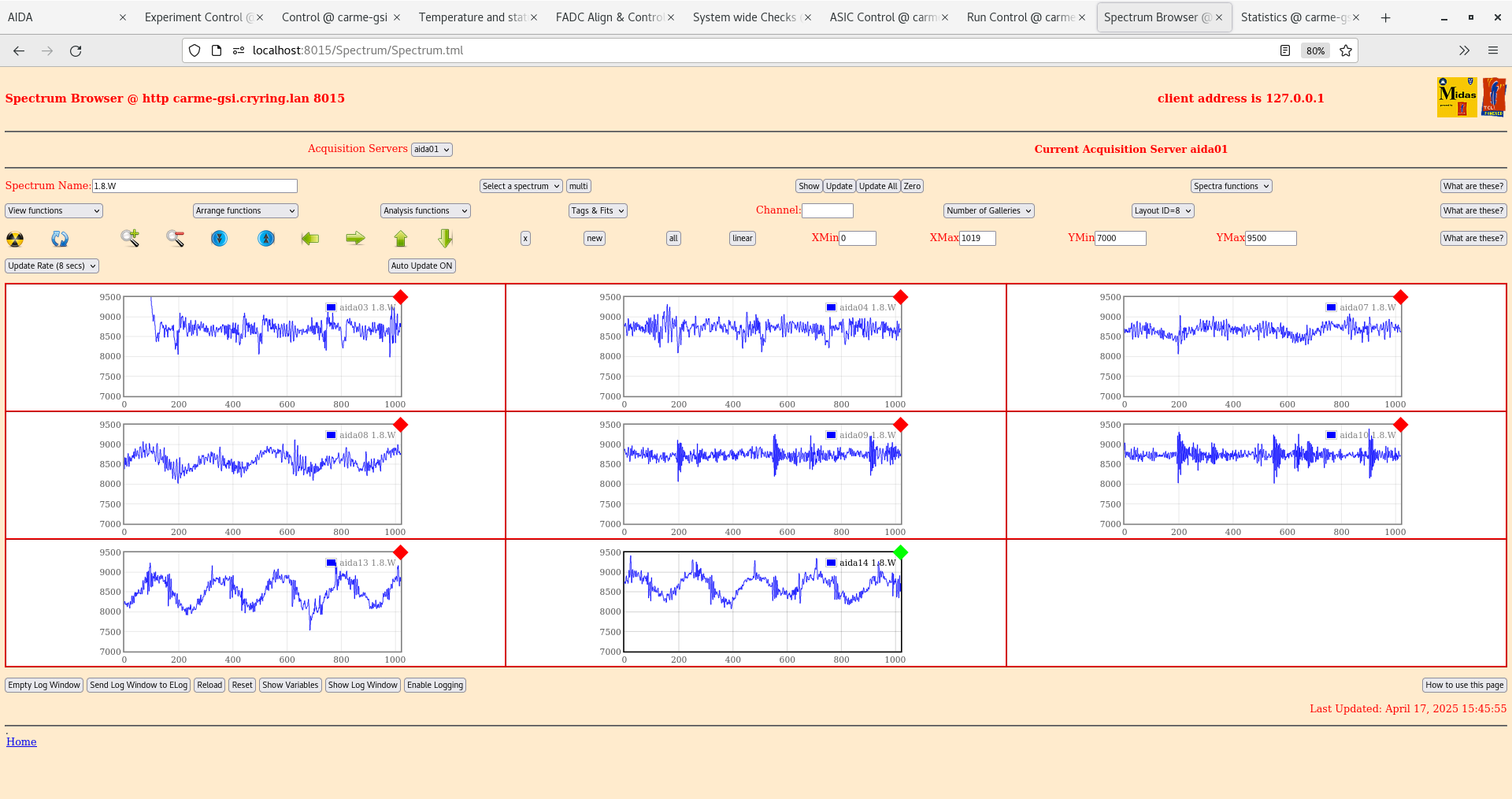Click the Spectrum Name input field
Viewport: 1512px width, 799px height.
coord(195,186)
